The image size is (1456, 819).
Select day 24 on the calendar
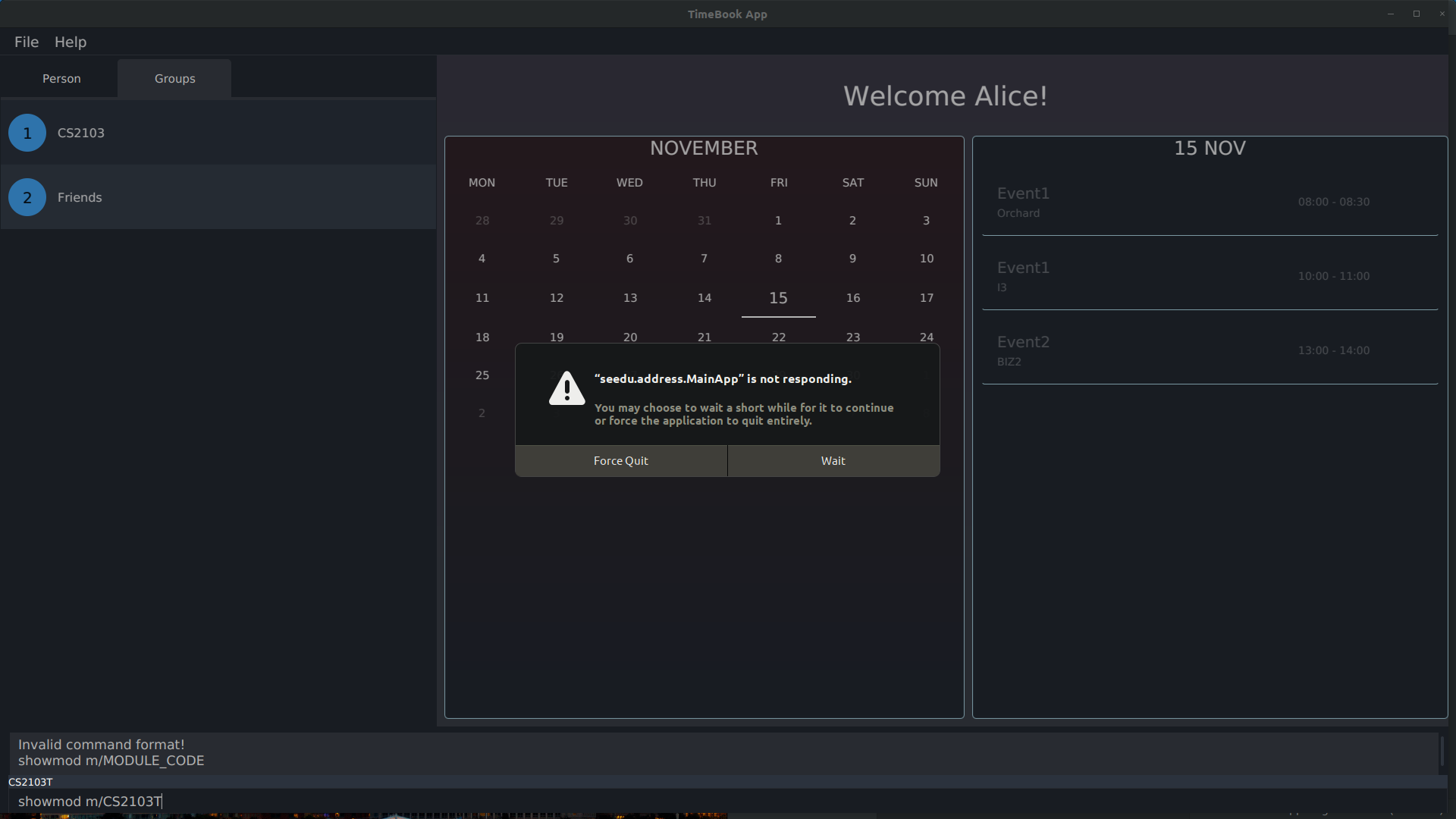[x=926, y=337]
